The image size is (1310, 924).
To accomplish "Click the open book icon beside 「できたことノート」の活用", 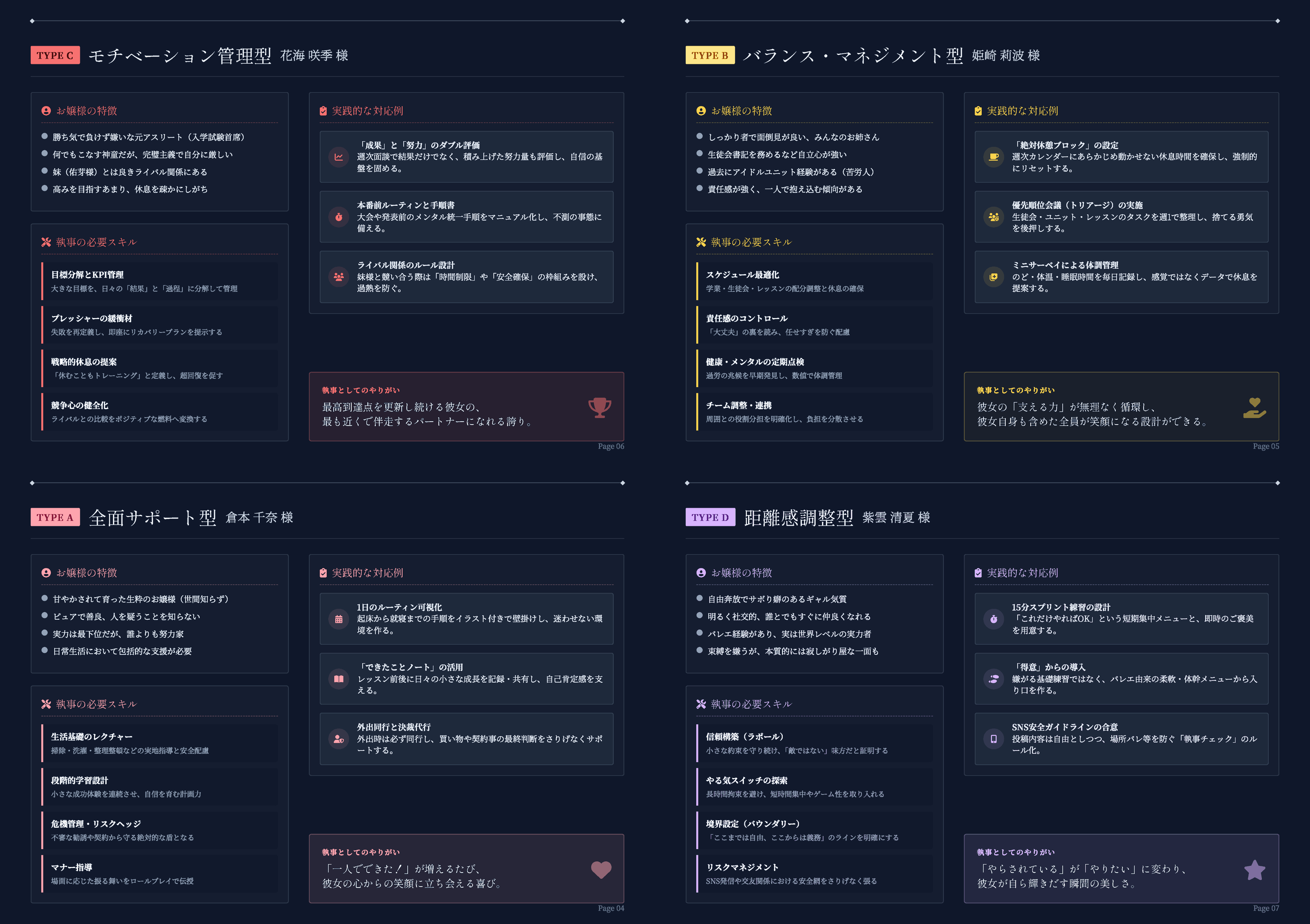I will [339, 679].
